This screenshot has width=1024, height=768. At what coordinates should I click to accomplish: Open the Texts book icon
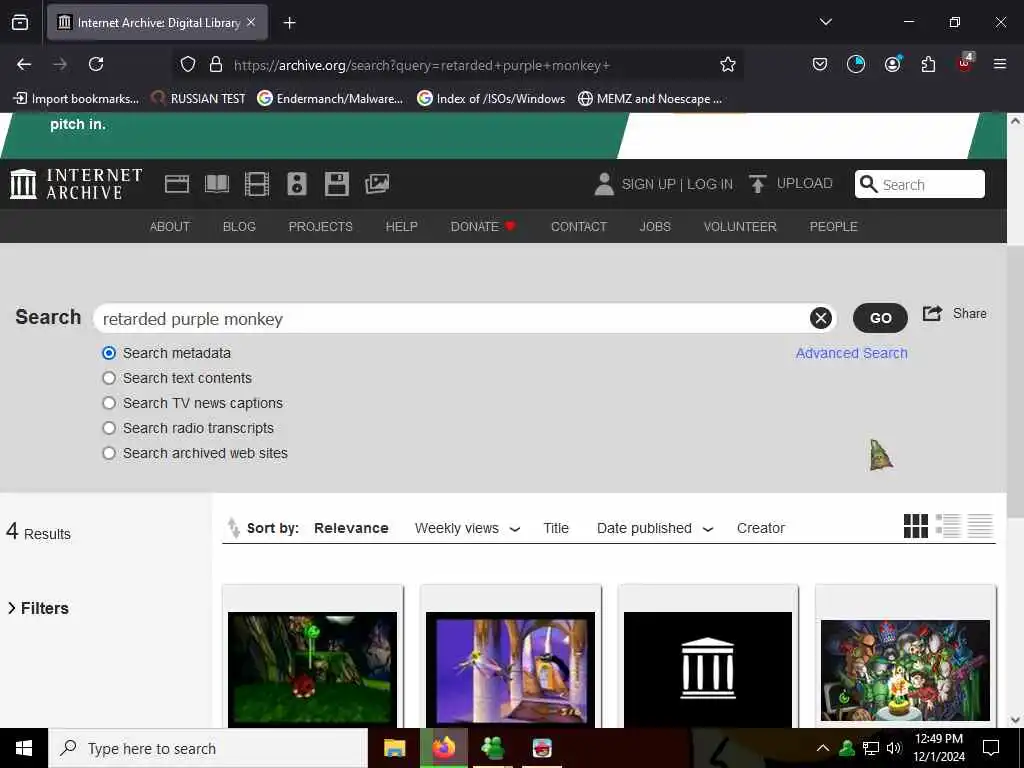(x=217, y=184)
